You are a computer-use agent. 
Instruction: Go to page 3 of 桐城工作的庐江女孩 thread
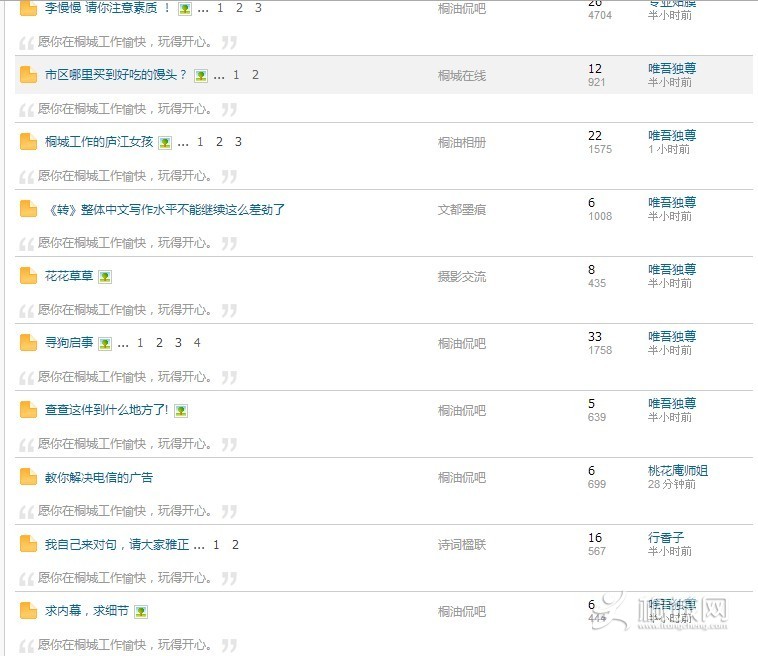[x=238, y=142]
